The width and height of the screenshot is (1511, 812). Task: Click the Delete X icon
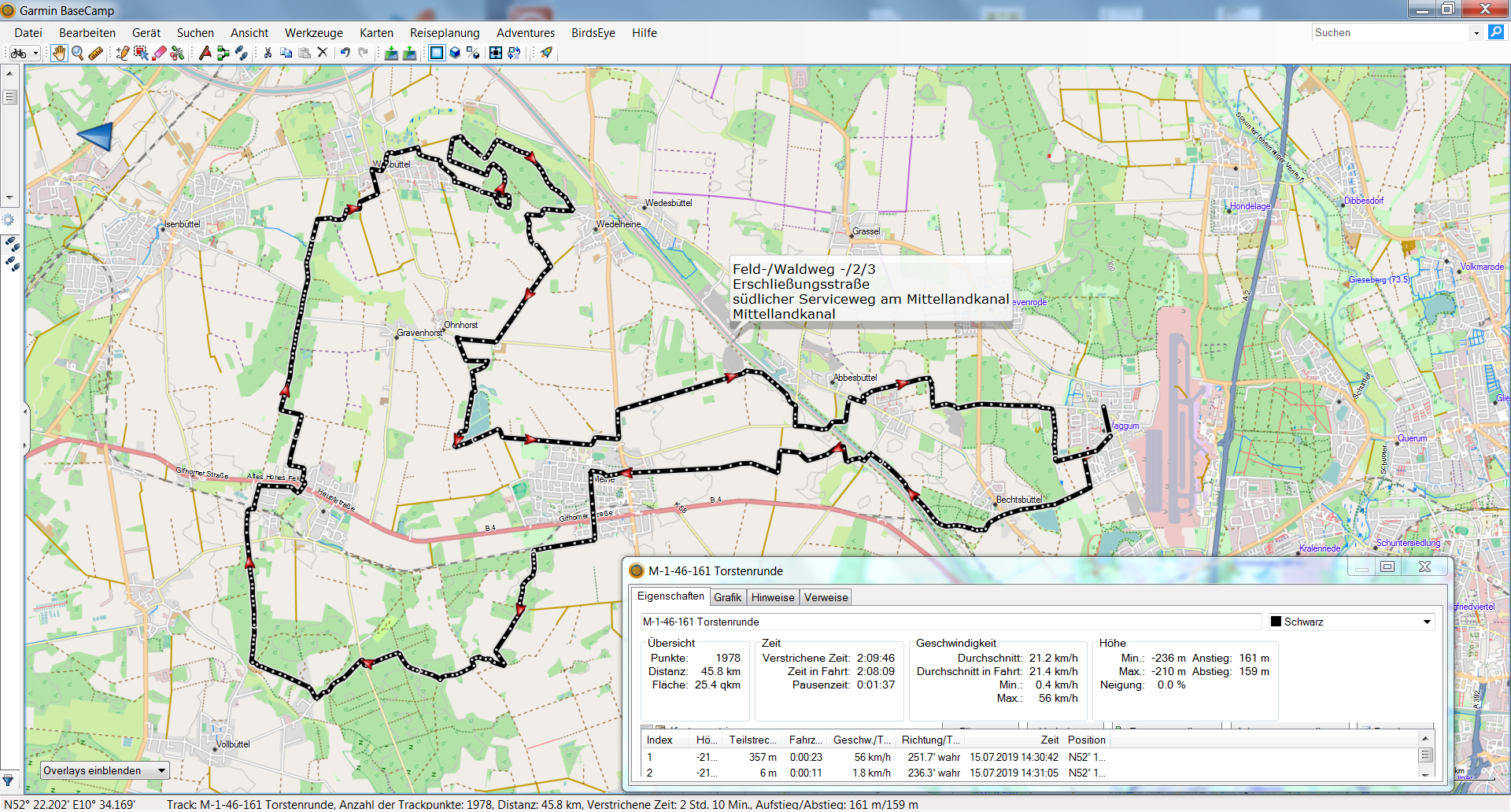(x=323, y=53)
